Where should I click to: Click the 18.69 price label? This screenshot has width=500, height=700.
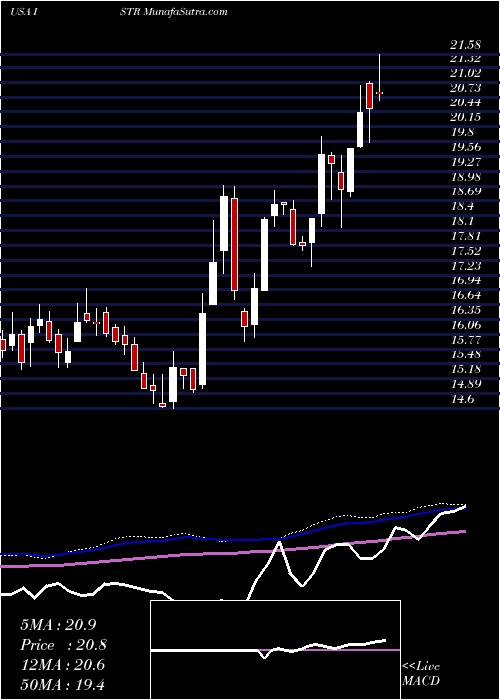466,192
